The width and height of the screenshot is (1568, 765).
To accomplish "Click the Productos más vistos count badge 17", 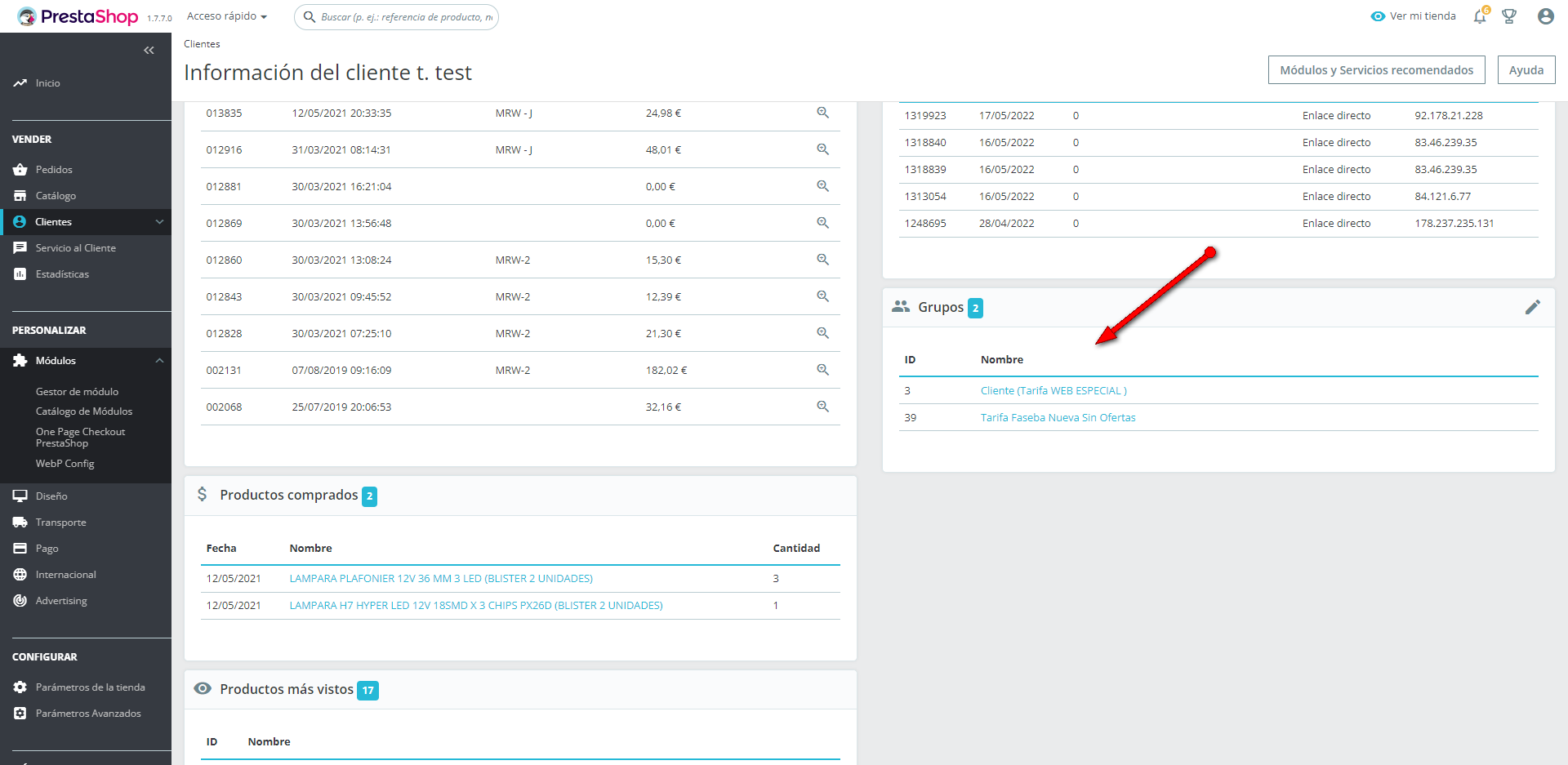I will coord(368,690).
